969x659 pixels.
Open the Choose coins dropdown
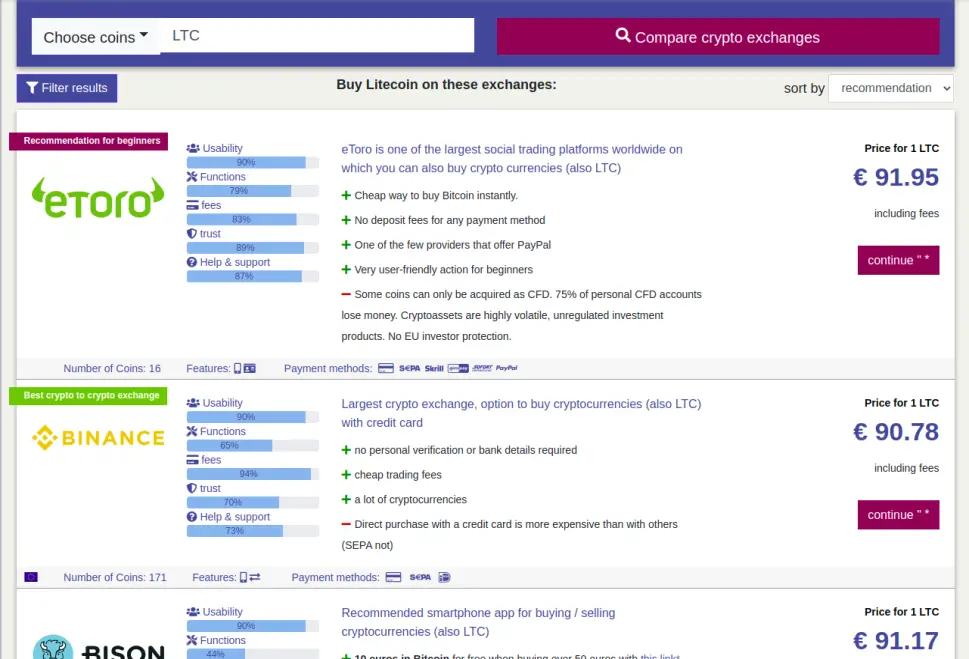[x=96, y=36]
